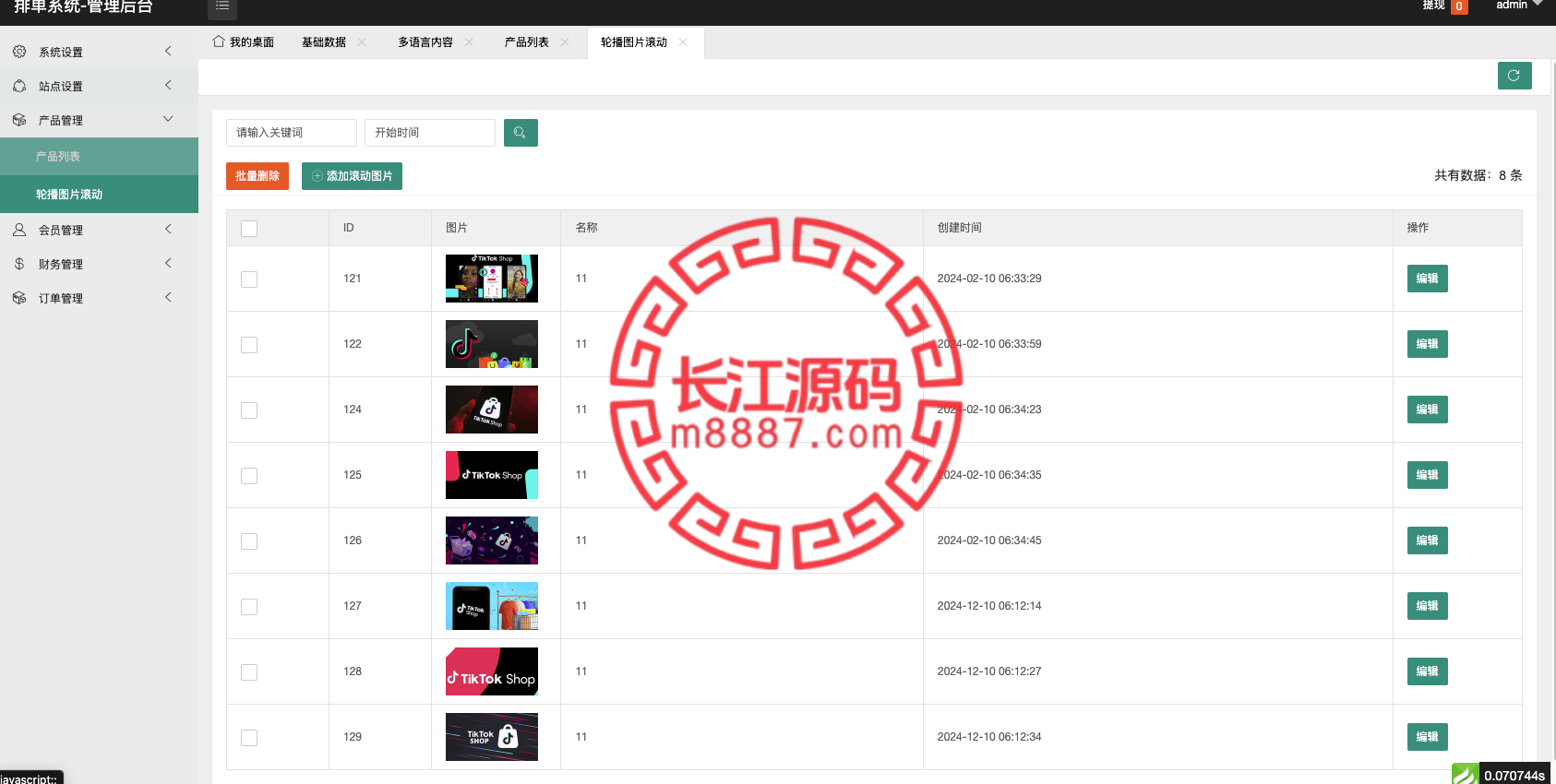Image resolution: width=1556 pixels, height=784 pixels.
Task: Click the 会员管理 user icon
Action: click(19, 230)
